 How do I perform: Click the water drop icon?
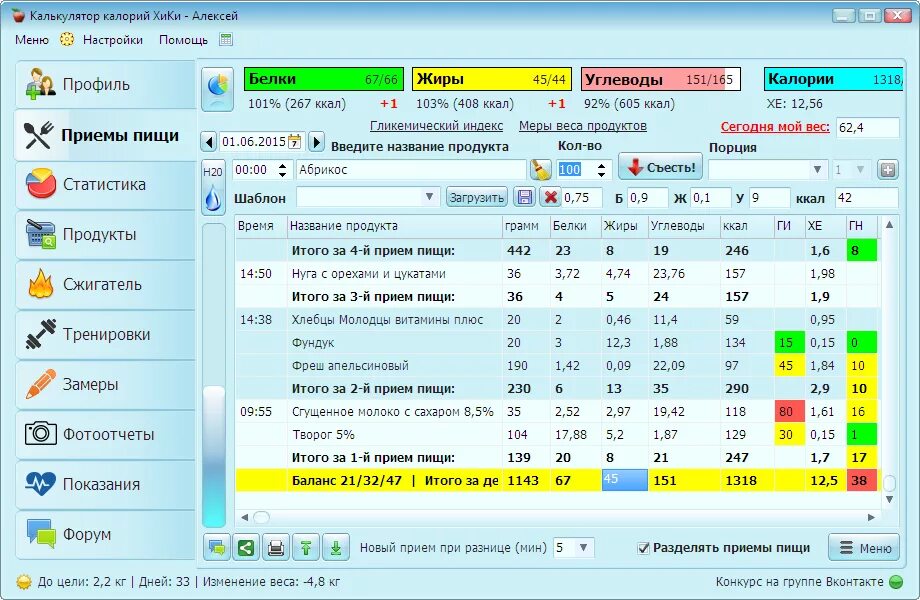(x=213, y=199)
